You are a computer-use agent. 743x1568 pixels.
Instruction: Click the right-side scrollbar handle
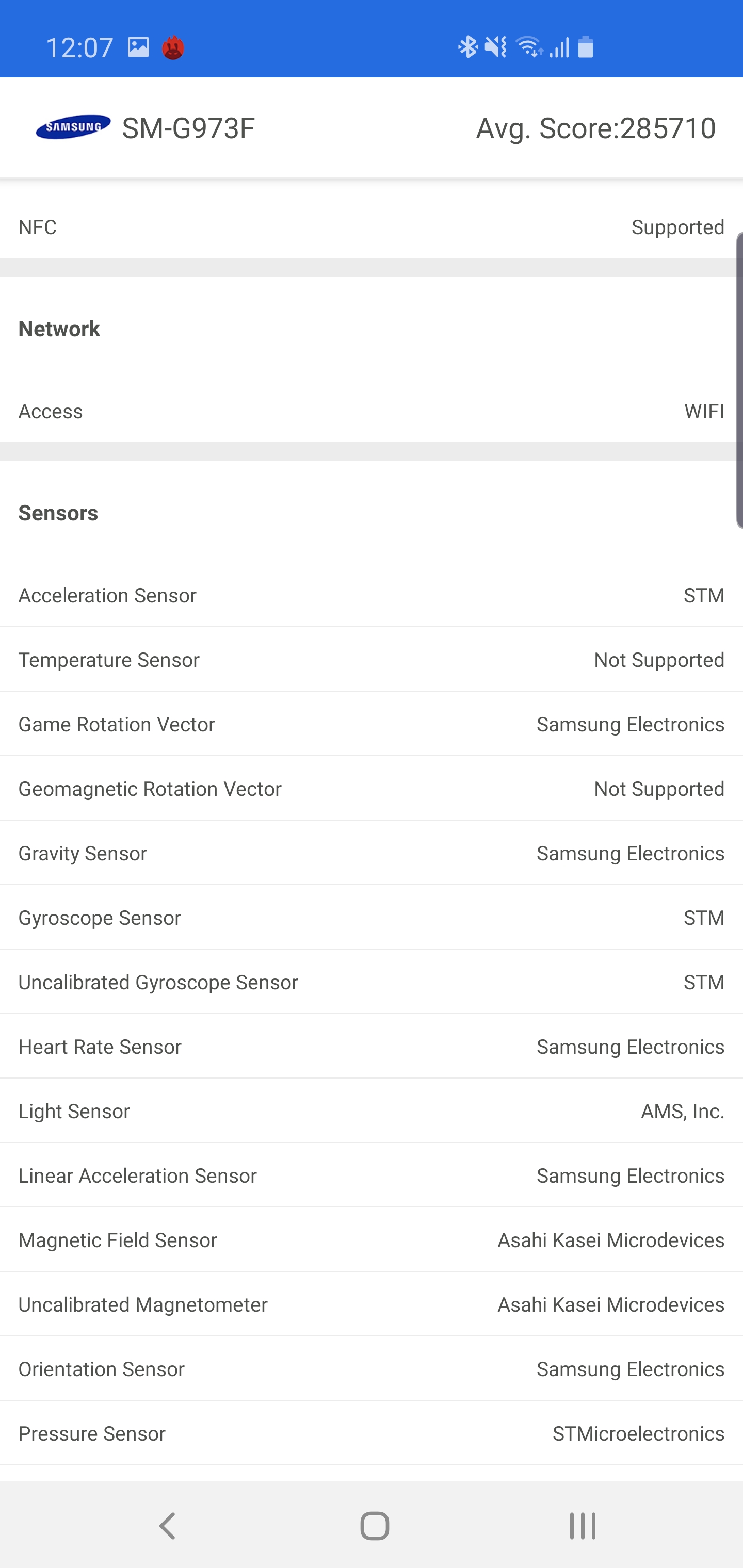pos(739,380)
